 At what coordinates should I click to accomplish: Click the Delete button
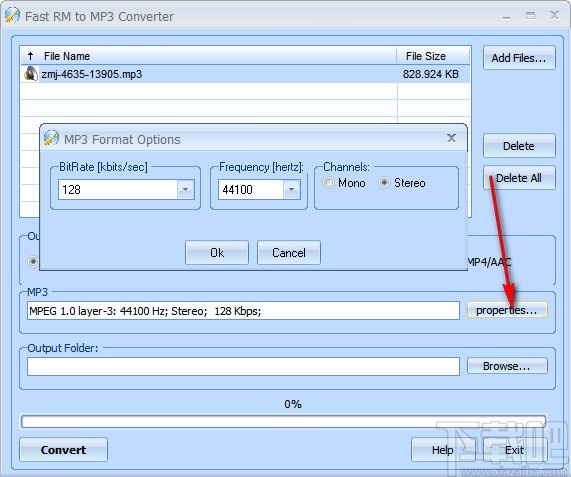coord(519,146)
